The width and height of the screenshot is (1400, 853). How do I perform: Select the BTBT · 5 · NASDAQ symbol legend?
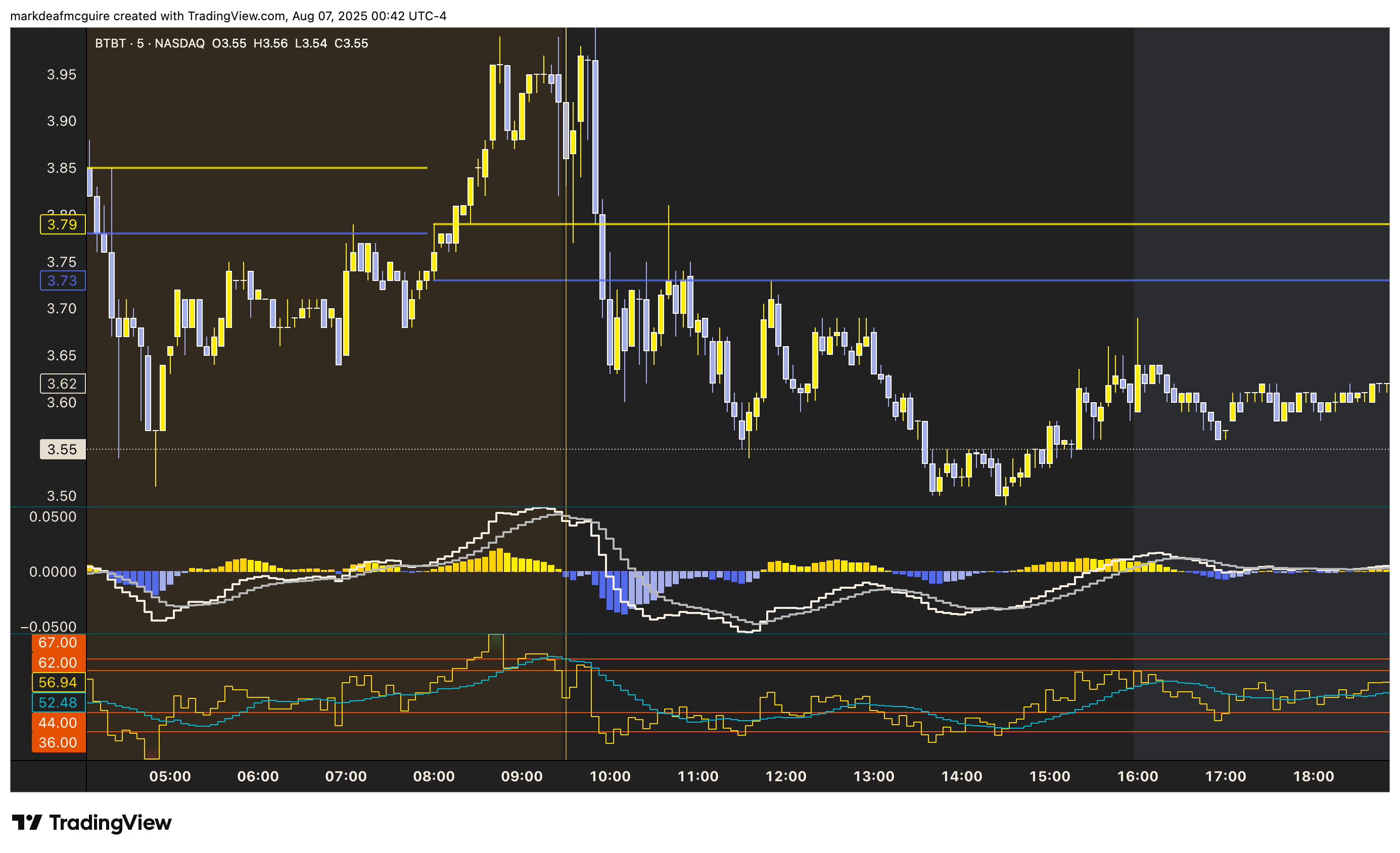pyautogui.click(x=150, y=43)
